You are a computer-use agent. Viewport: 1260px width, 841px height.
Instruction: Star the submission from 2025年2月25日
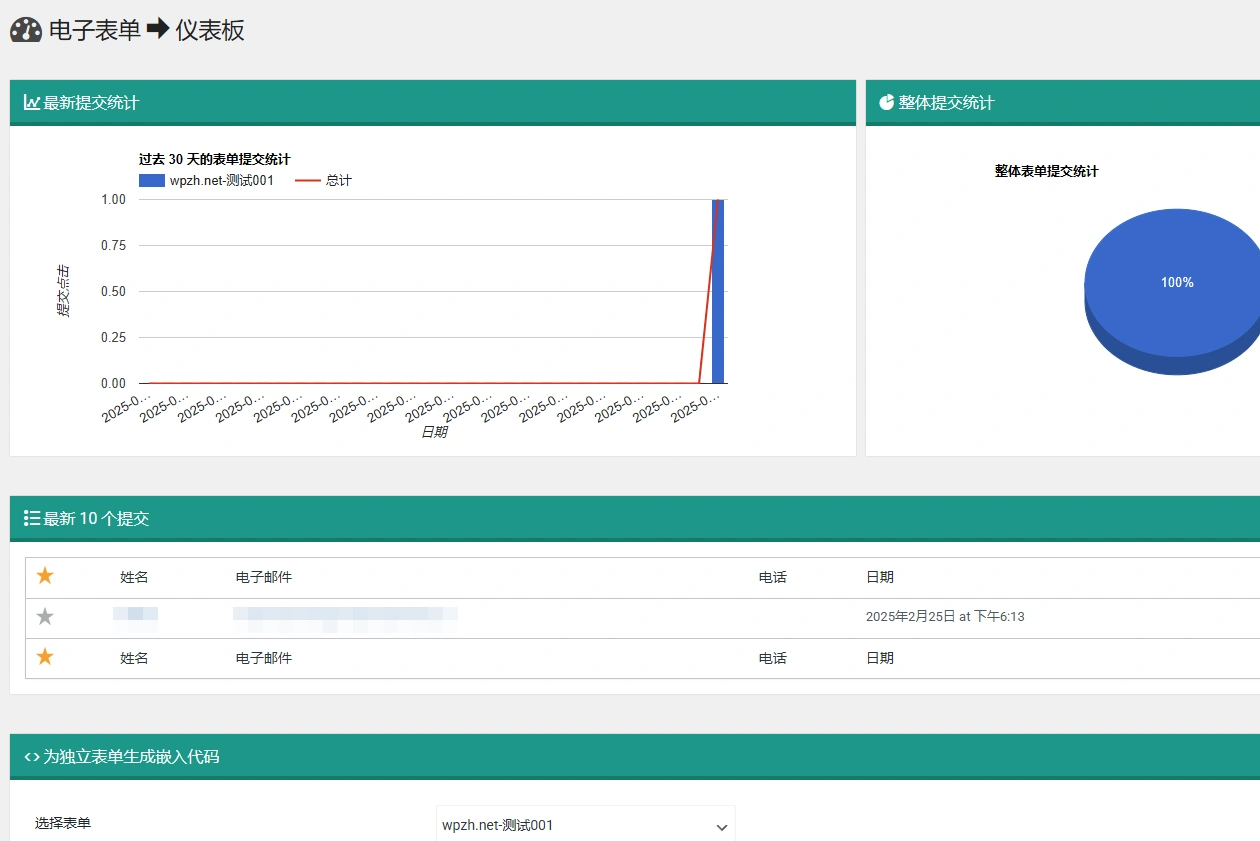point(44,616)
